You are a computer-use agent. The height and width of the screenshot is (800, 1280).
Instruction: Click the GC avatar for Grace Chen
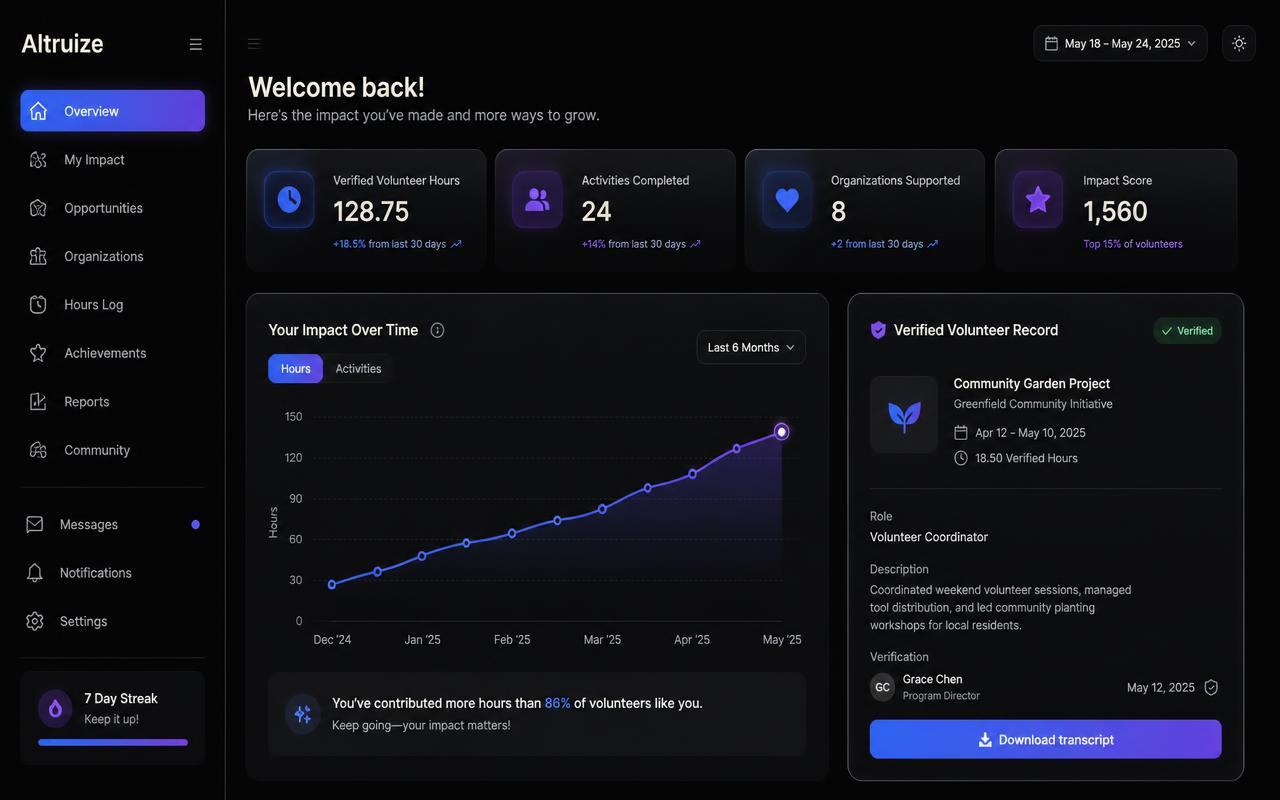tap(882, 687)
